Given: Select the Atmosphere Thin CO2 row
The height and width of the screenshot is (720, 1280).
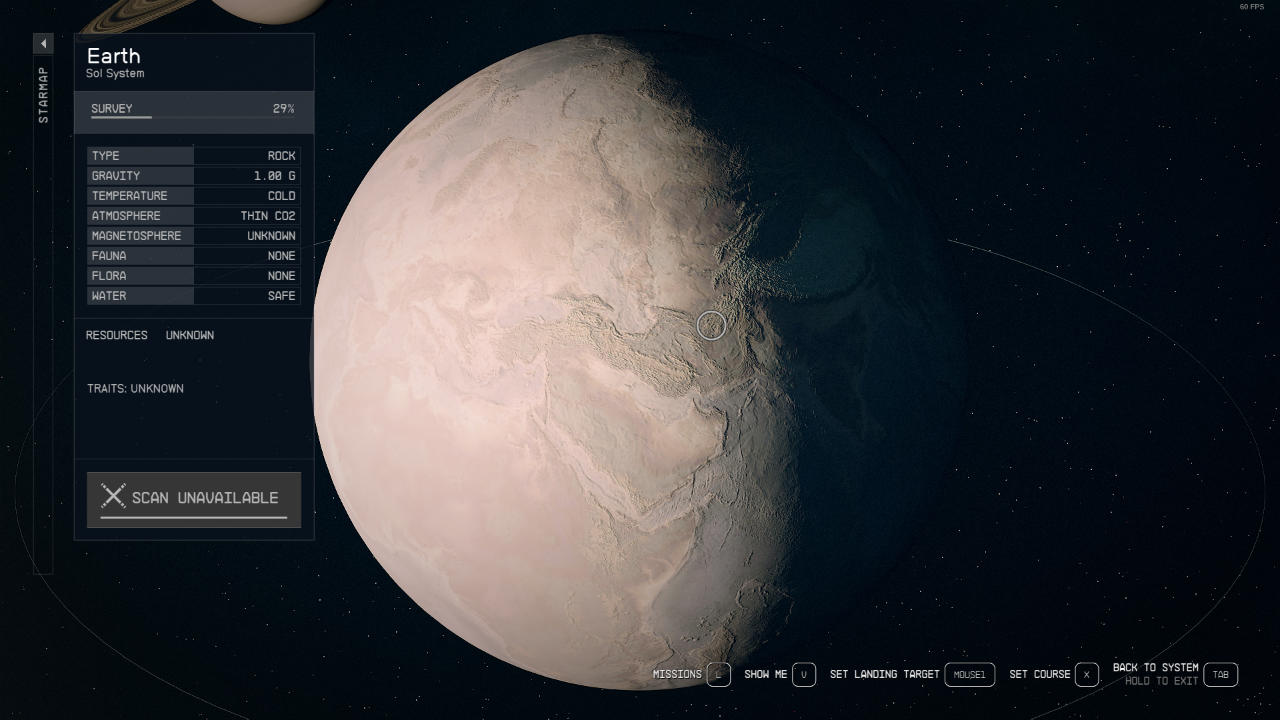Looking at the screenshot, I should (x=193, y=216).
